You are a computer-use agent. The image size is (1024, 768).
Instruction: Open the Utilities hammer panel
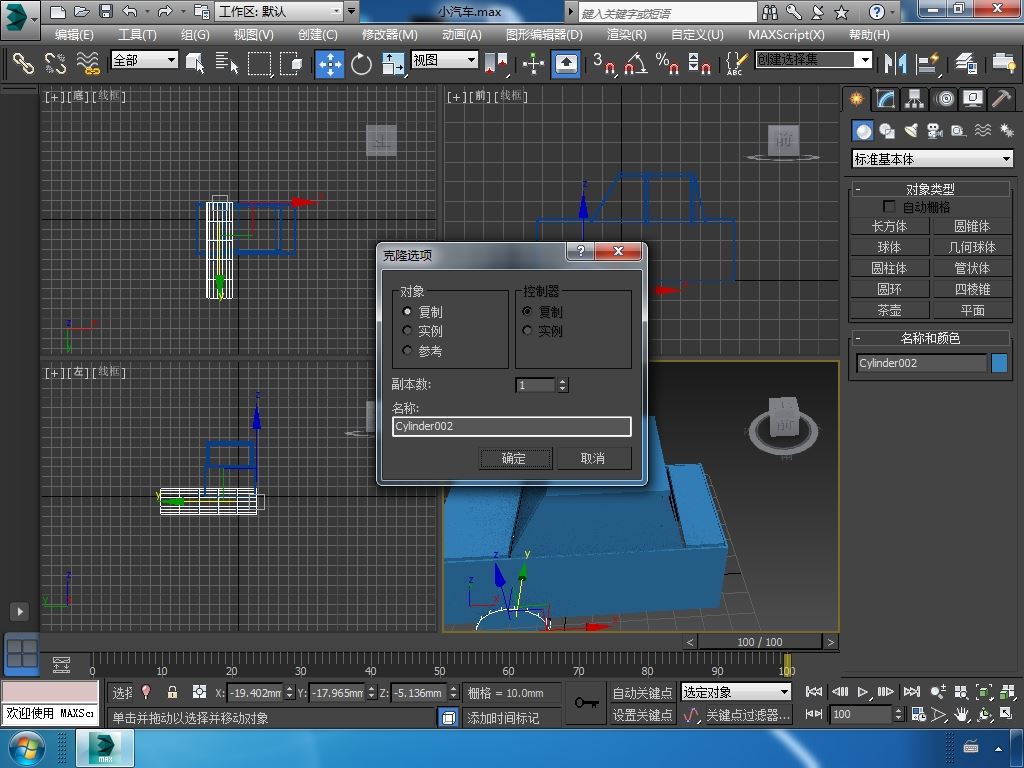point(1001,99)
